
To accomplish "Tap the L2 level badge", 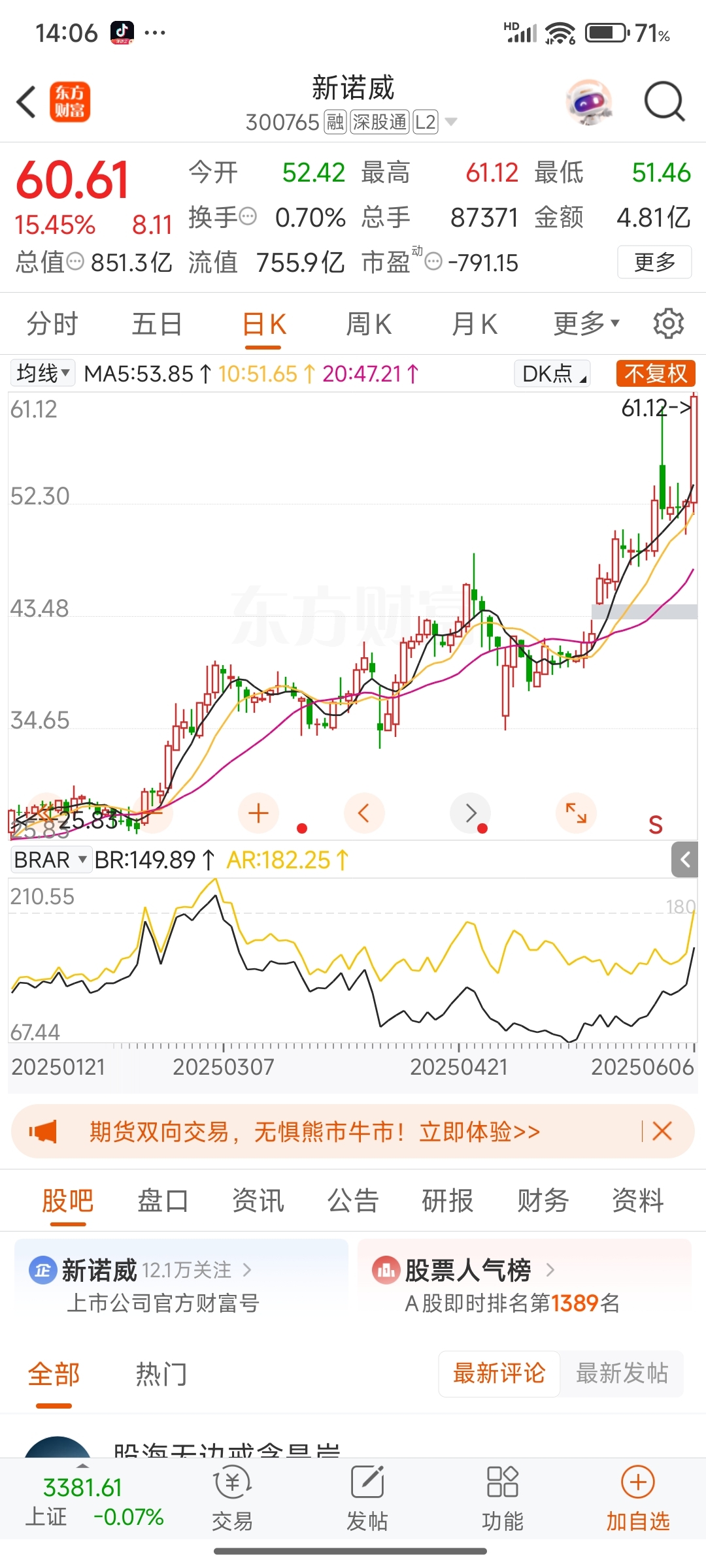I will (425, 122).
